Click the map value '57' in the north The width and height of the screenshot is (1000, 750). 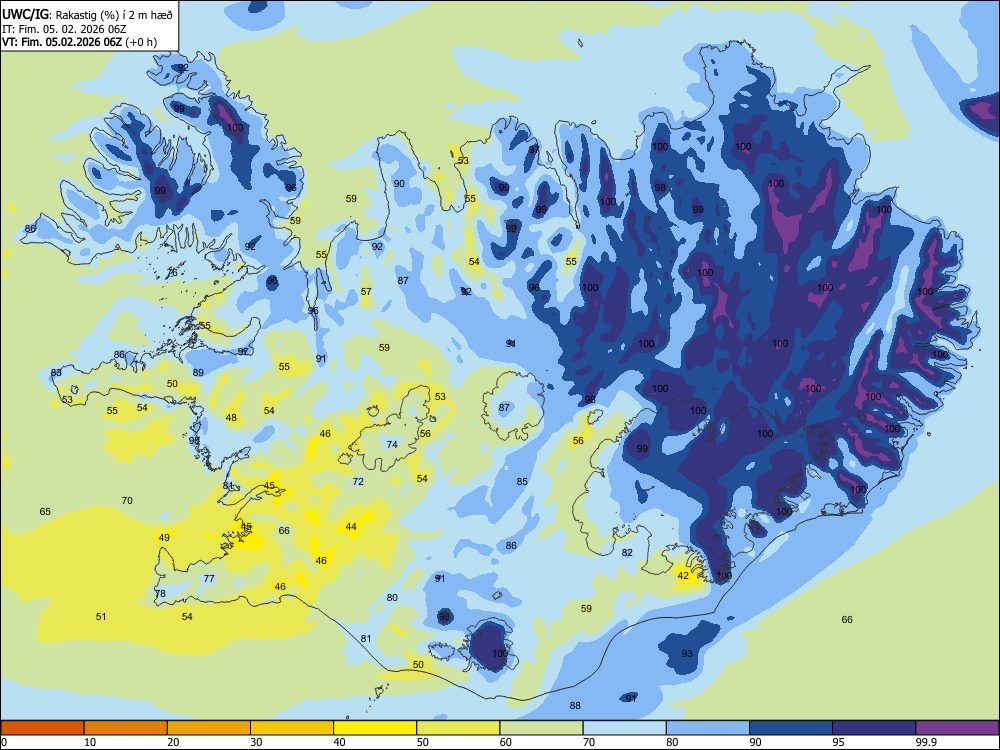click(366, 291)
